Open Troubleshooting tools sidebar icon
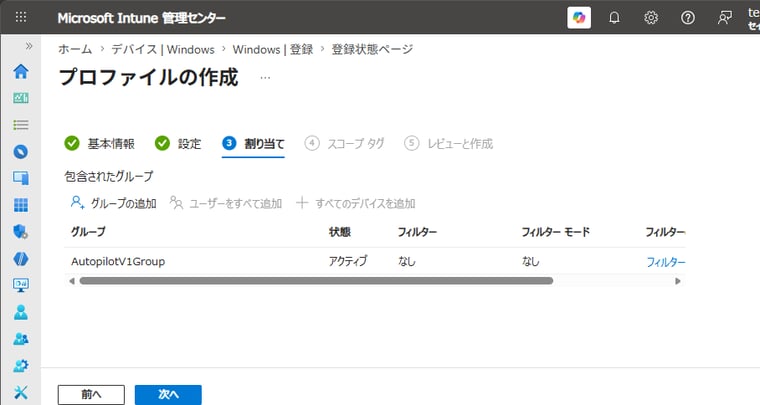The image size is (760, 405). pos(21,392)
